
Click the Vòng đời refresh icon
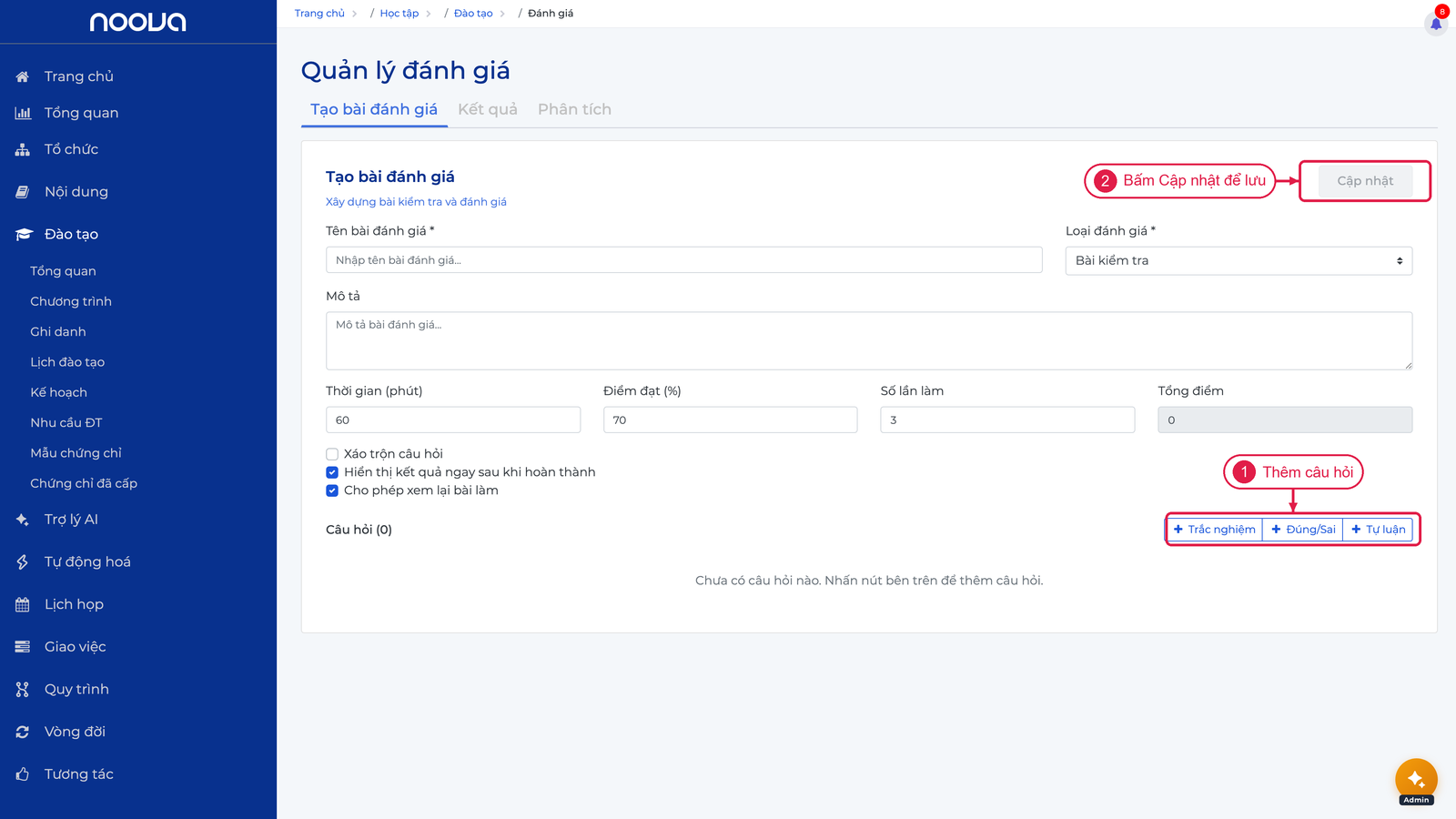[23, 732]
